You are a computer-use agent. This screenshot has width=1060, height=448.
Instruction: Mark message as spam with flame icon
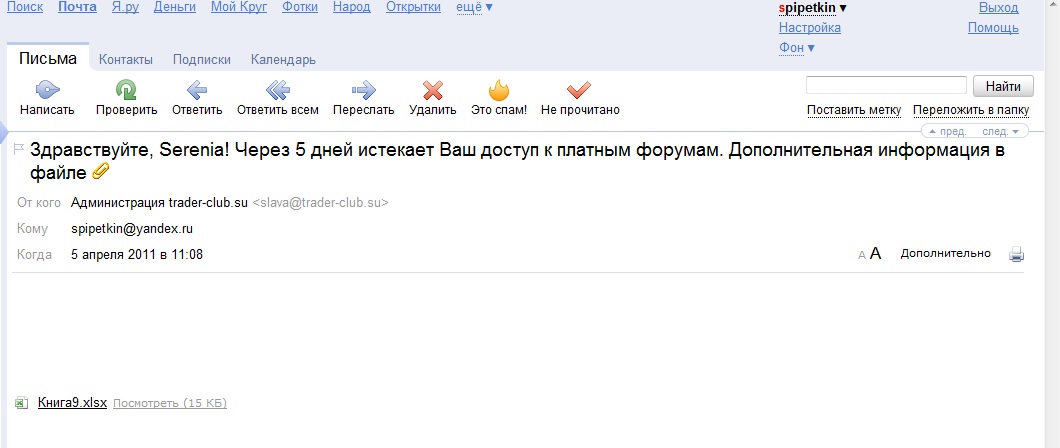[499, 89]
